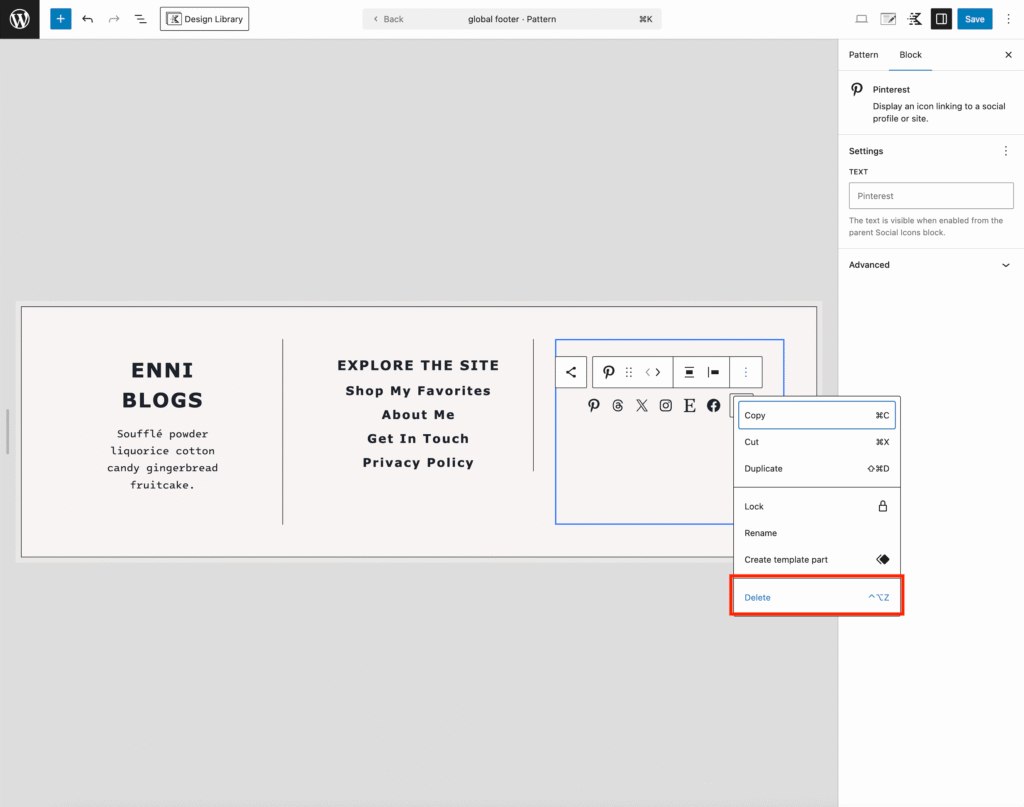Click the undo arrow icon
Image resolution: width=1024 pixels, height=807 pixels.
88,19
